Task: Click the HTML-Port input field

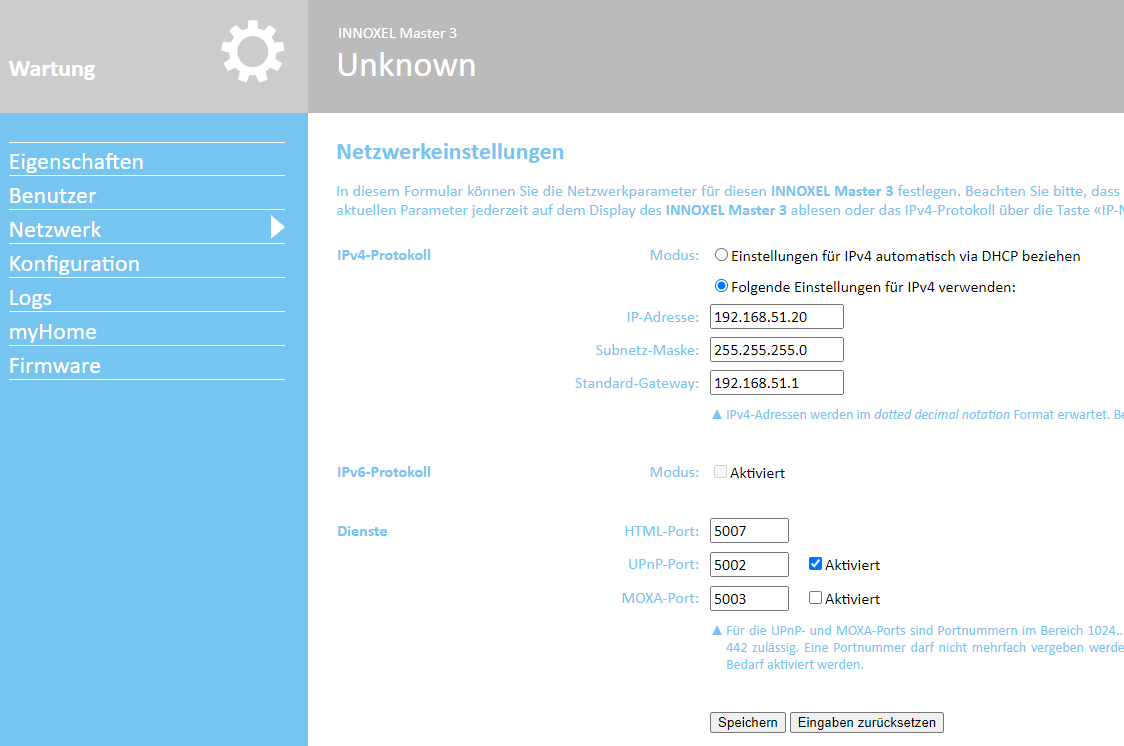Action: pyautogui.click(x=749, y=531)
